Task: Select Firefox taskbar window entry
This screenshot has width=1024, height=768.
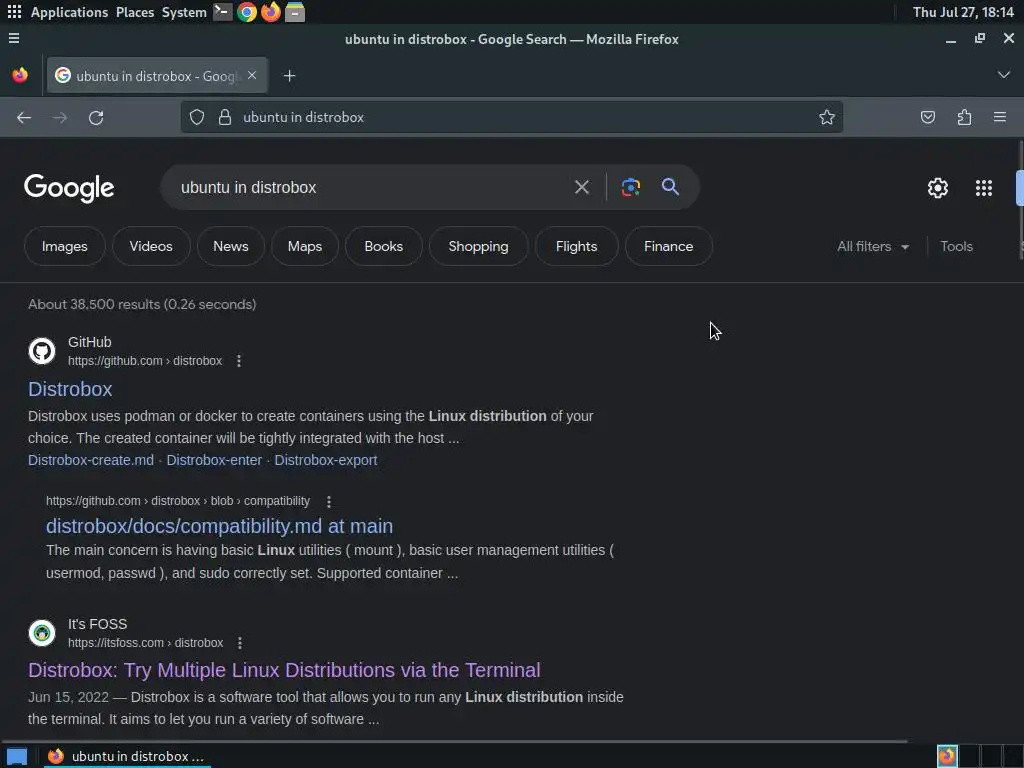Action: [128, 757]
